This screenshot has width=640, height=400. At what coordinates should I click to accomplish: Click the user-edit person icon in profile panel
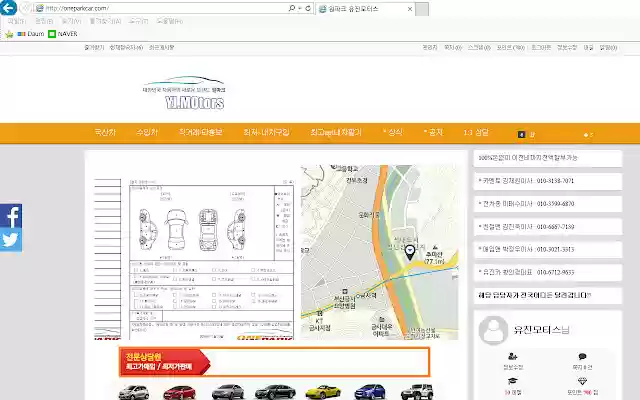pyautogui.click(x=513, y=356)
